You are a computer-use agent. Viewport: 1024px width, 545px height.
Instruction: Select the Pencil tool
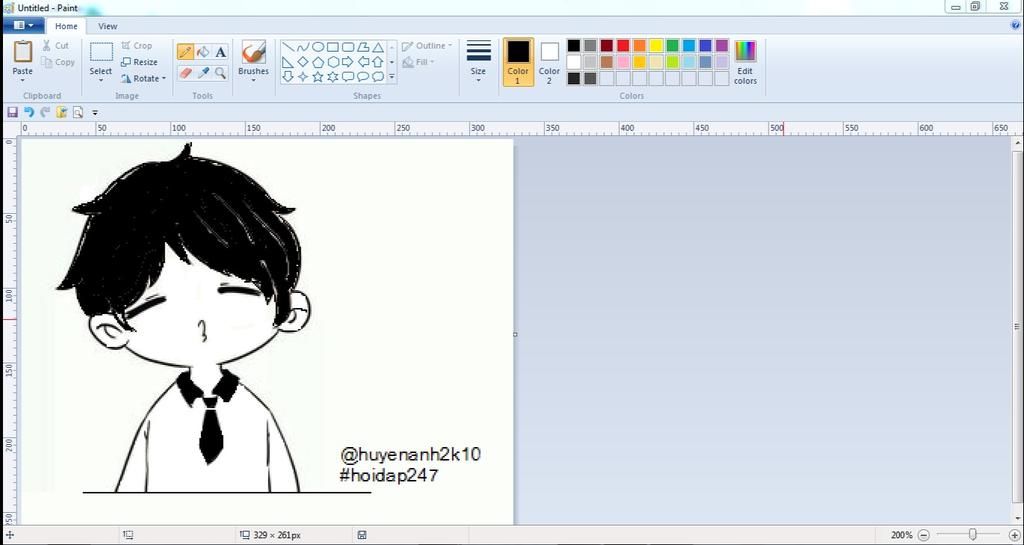pos(185,52)
